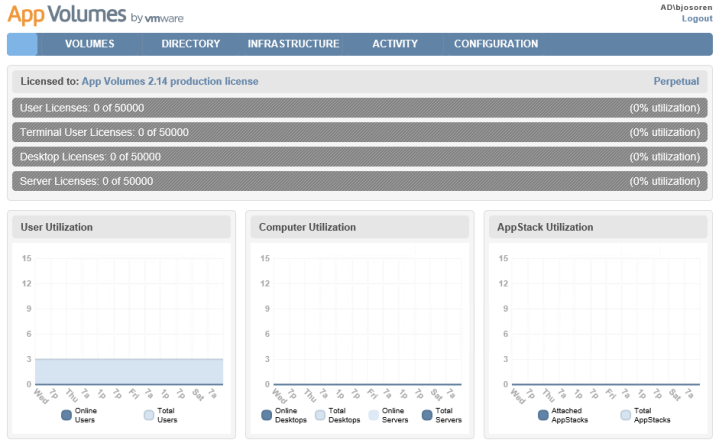Click the Logout link

(697, 19)
